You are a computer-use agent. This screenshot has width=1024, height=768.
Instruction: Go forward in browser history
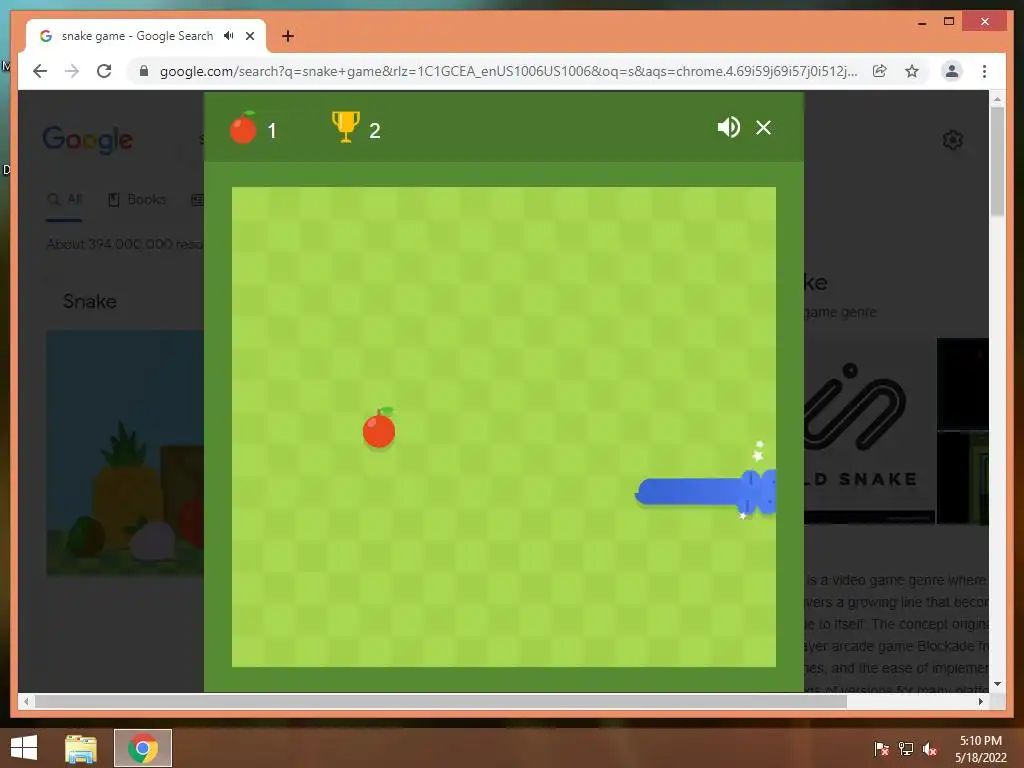[x=72, y=71]
